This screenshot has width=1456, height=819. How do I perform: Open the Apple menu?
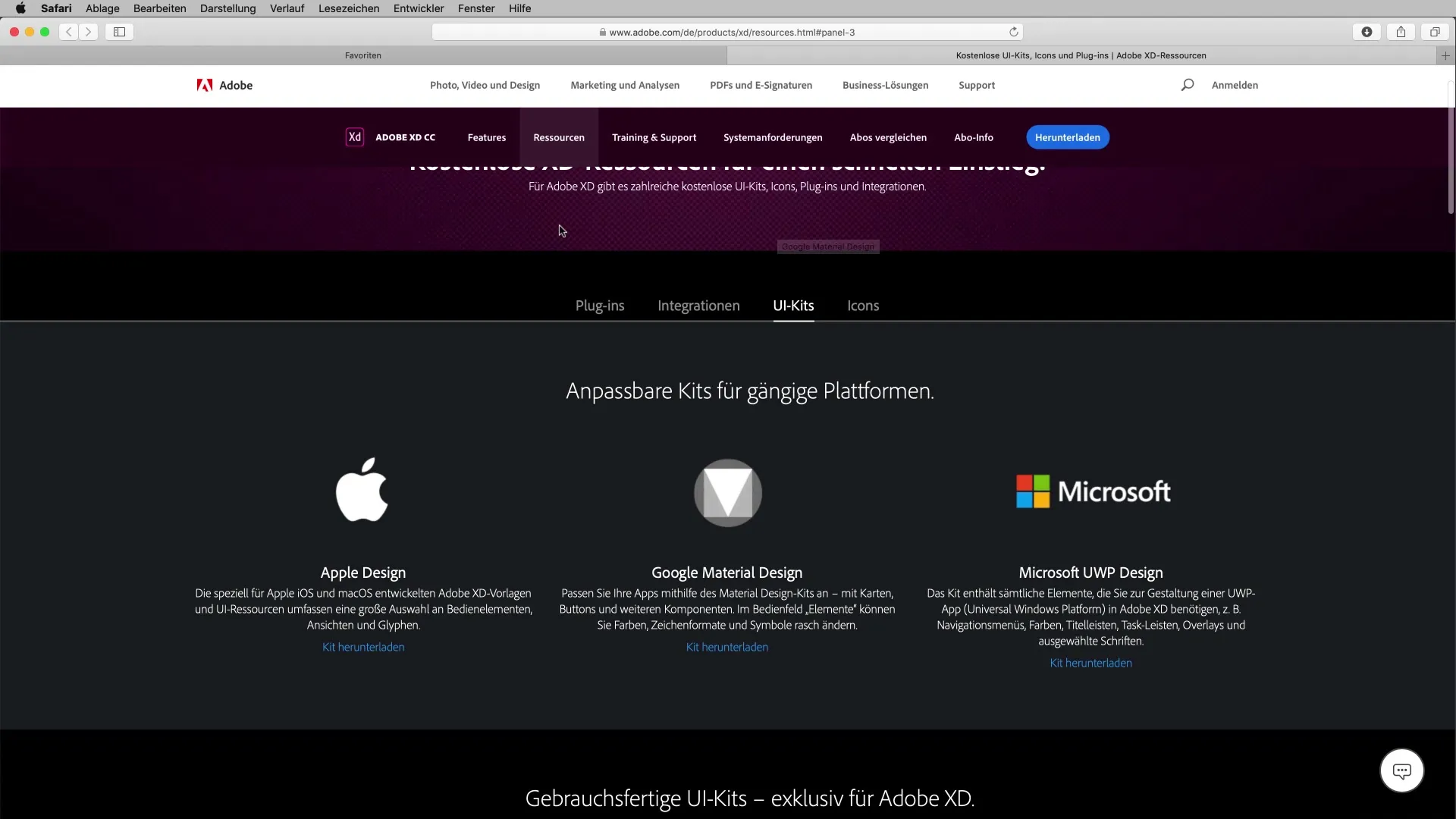[20, 8]
